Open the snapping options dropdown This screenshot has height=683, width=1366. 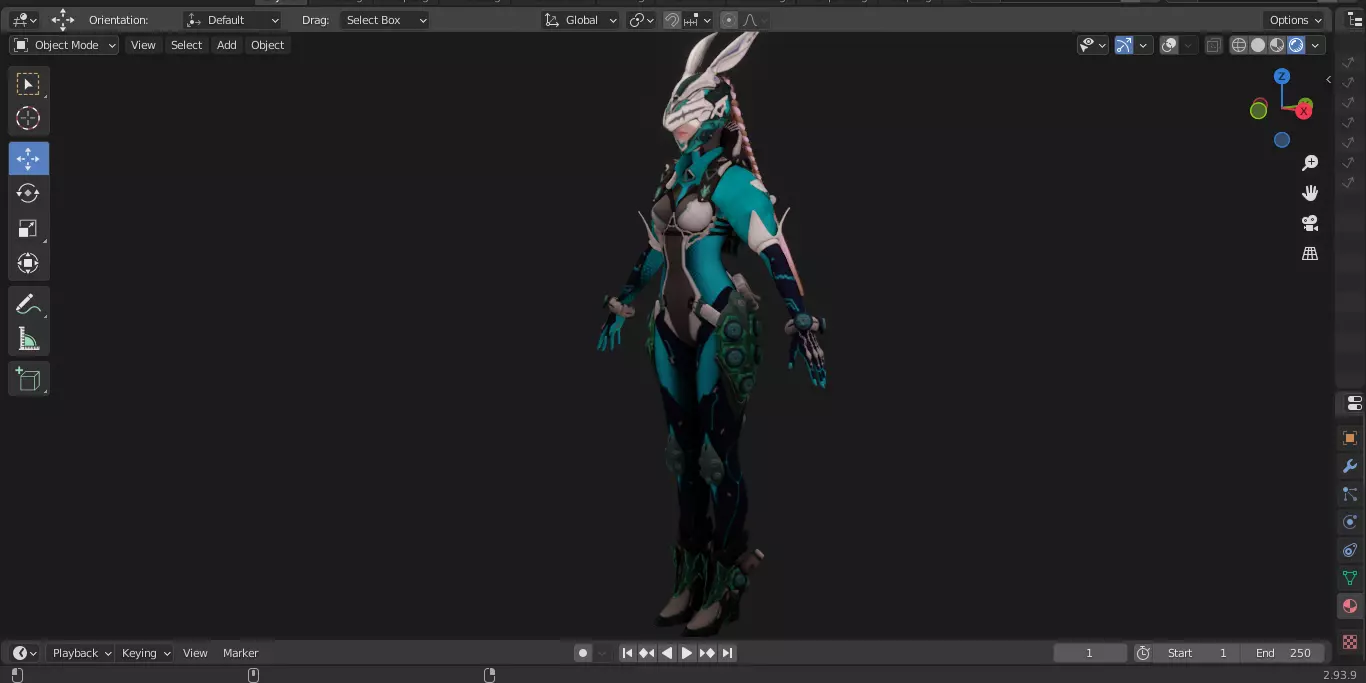699,20
